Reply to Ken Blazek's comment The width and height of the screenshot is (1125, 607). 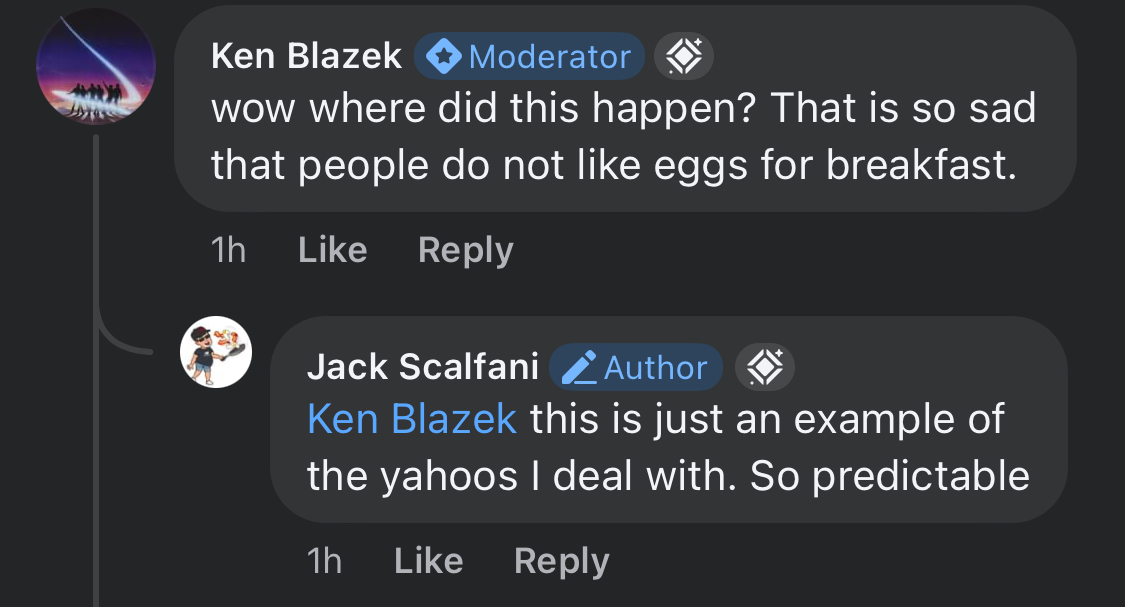(466, 251)
